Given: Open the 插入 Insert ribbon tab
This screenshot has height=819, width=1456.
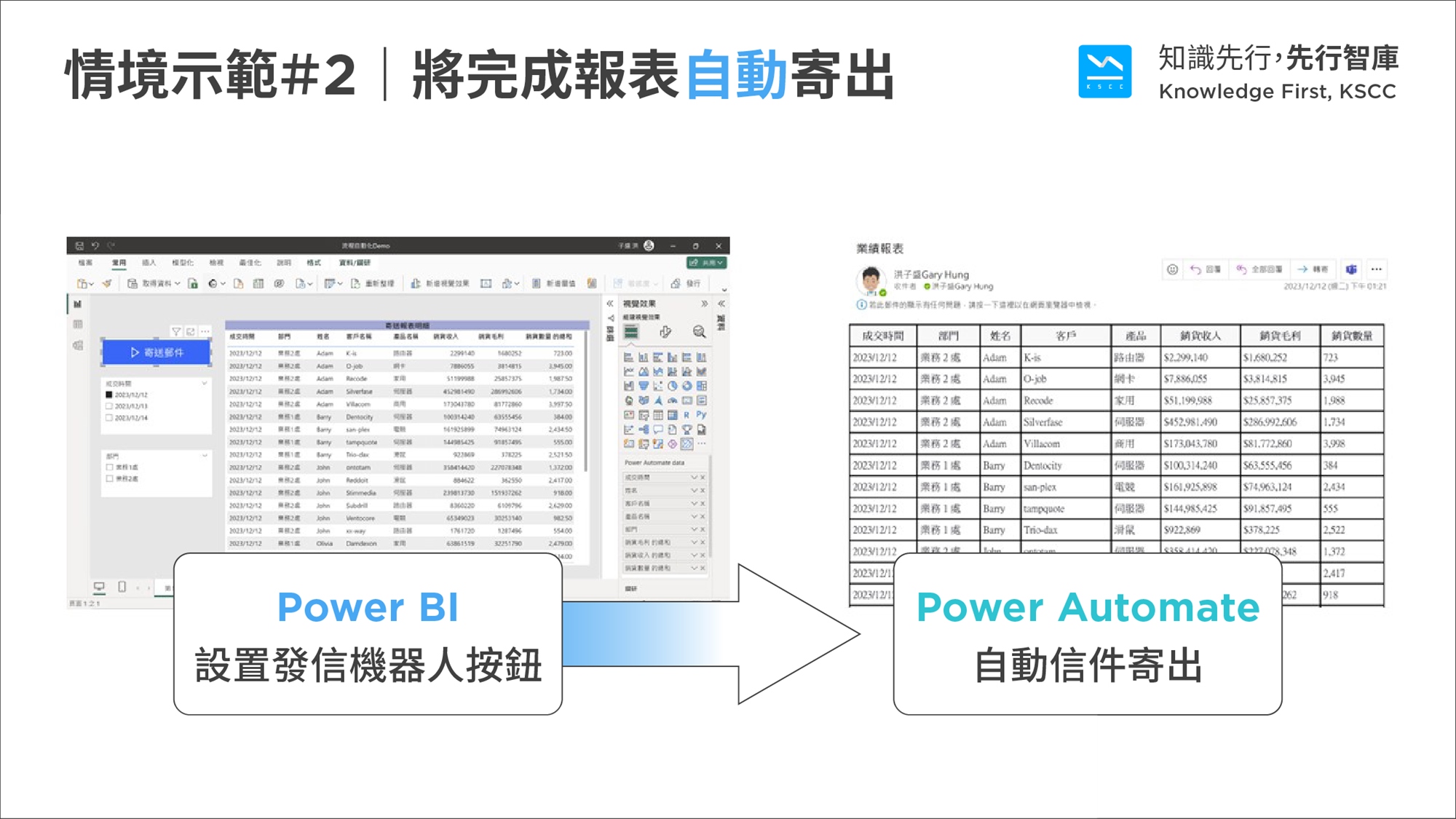Looking at the screenshot, I should click(149, 263).
